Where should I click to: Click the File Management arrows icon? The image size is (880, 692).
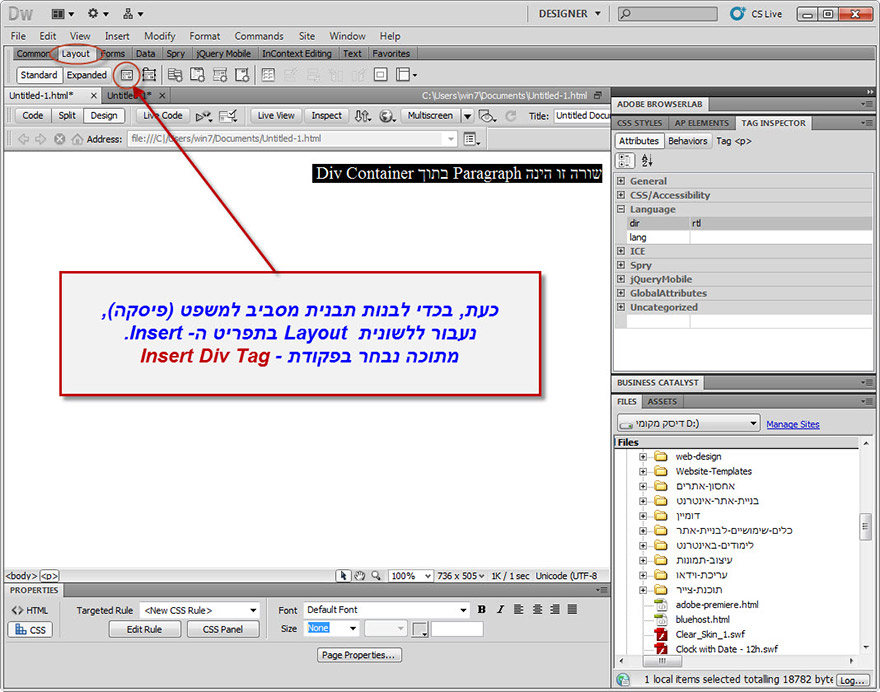click(x=363, y=116)
